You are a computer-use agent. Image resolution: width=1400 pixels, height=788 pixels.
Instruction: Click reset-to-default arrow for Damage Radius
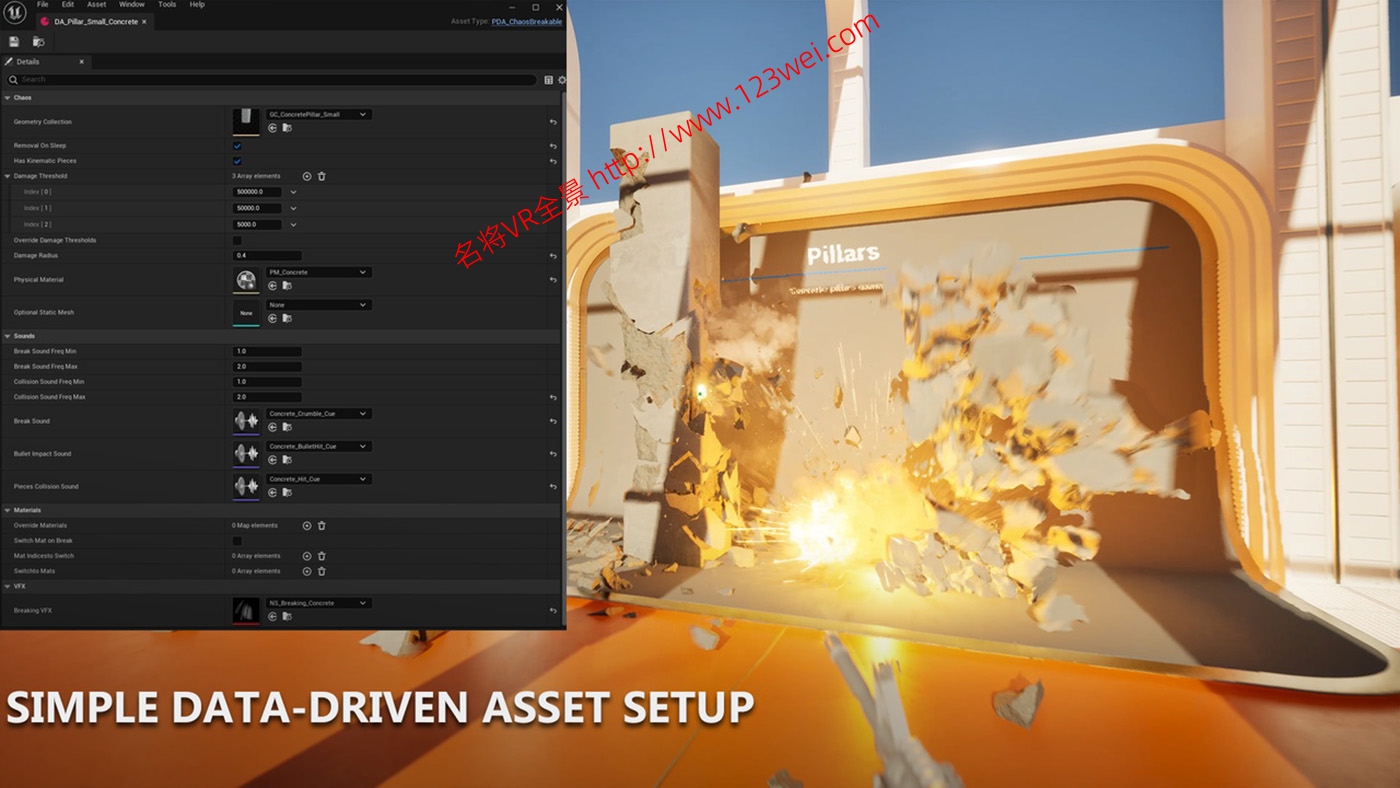click(552, 255)
